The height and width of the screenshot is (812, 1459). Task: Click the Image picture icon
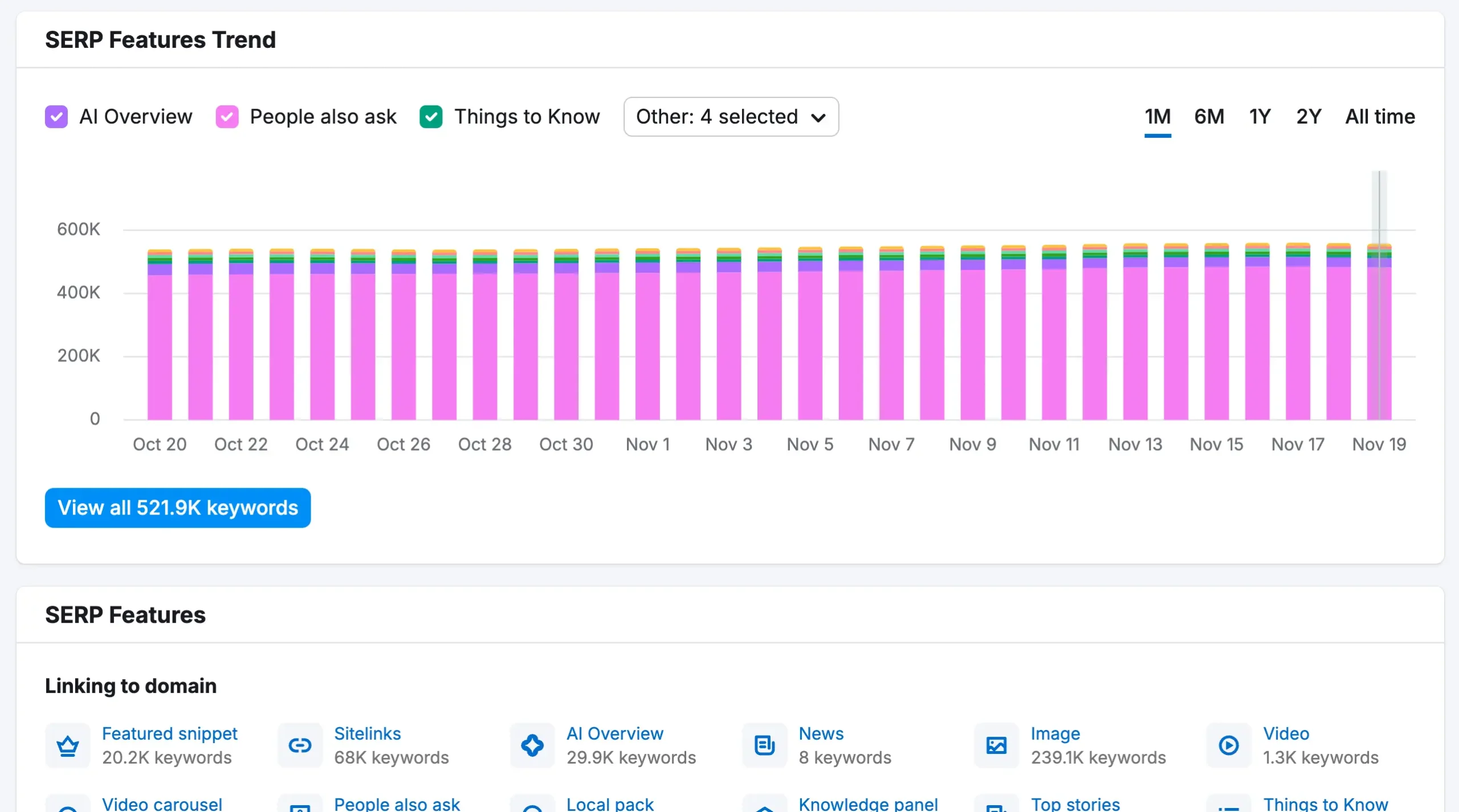[996, 745]
